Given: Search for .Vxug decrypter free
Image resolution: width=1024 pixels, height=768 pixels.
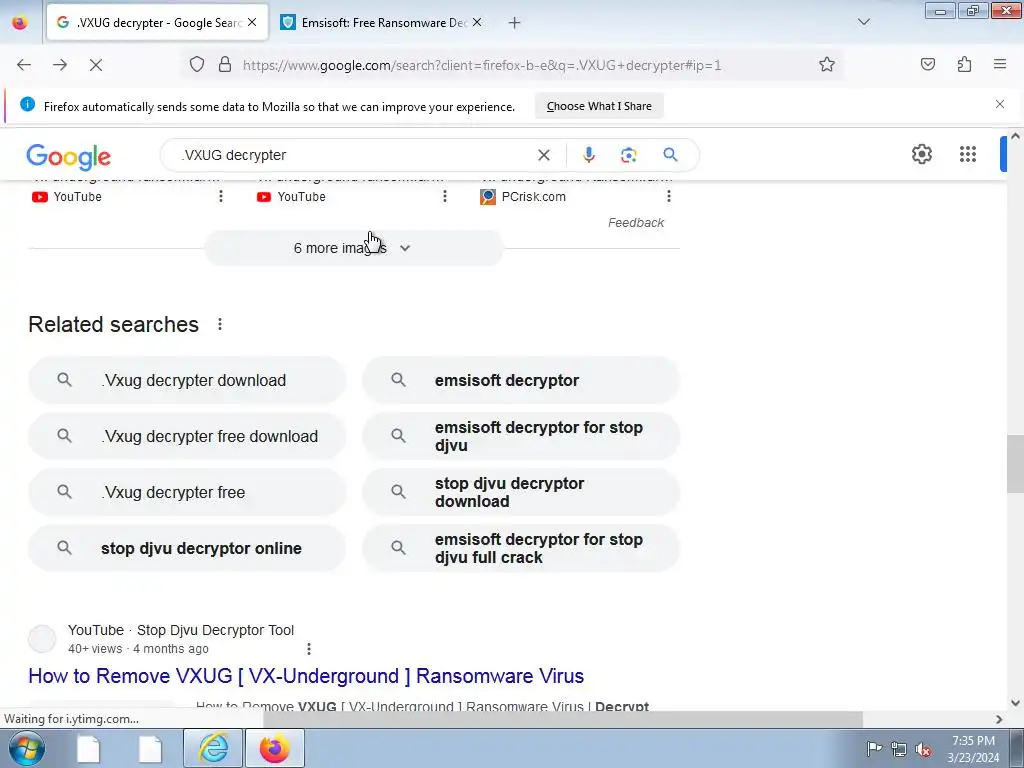Looking at the screenshot, I should [187, 492].
